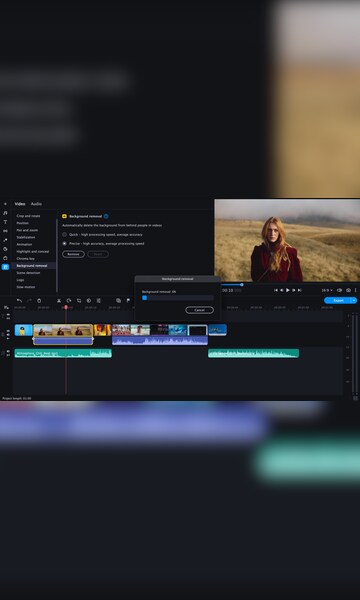Open the three-dot preview options menu
360x600 pixels.
click(x=355, y=290)
